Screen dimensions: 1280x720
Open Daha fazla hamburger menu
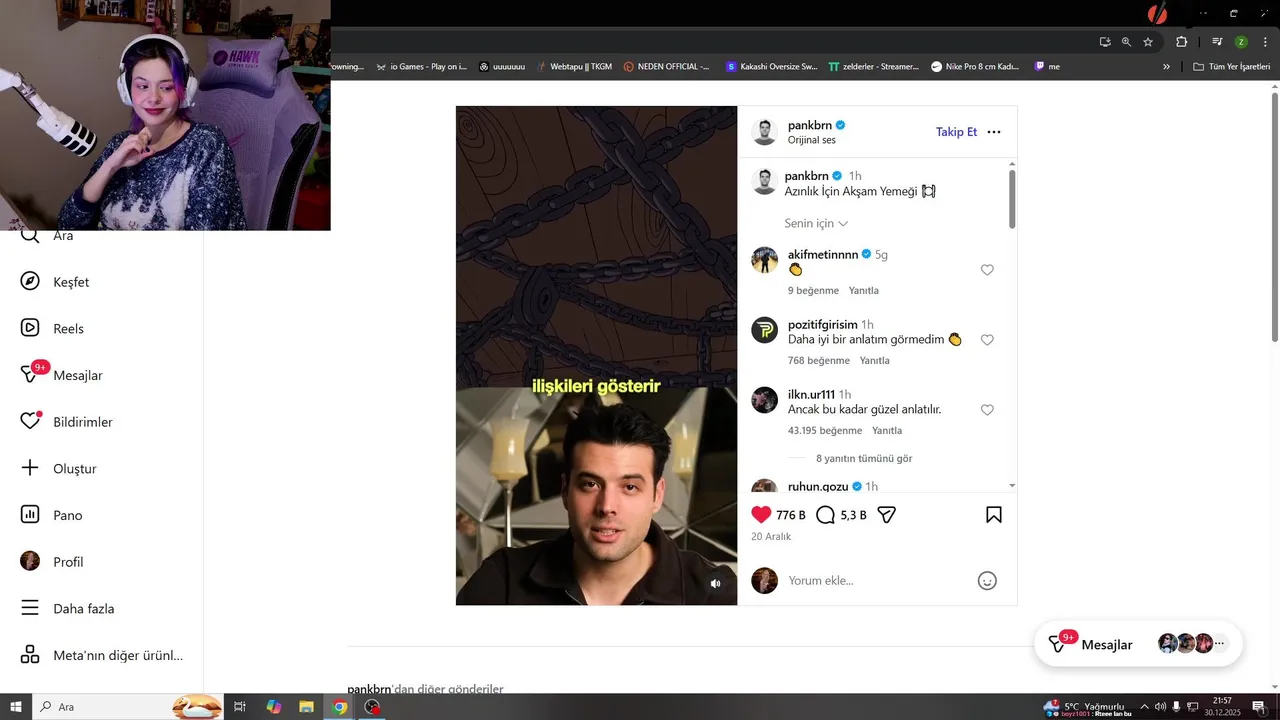tap(30, 608)
